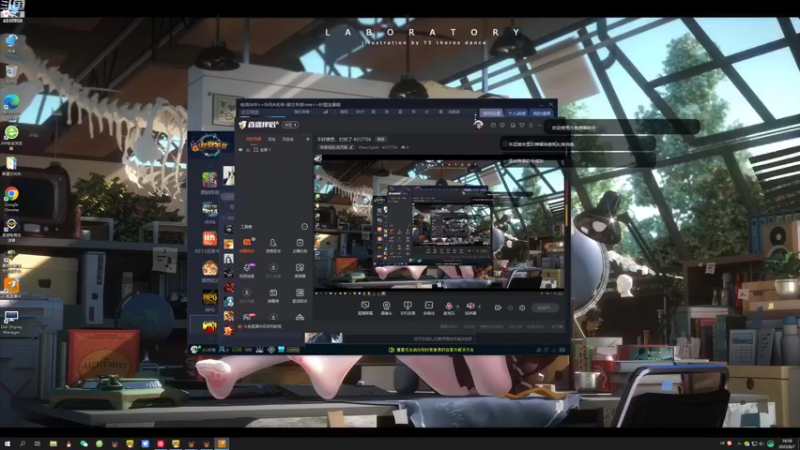Edit the category tag under the room title
800x450 pixels.
point(335,147)
